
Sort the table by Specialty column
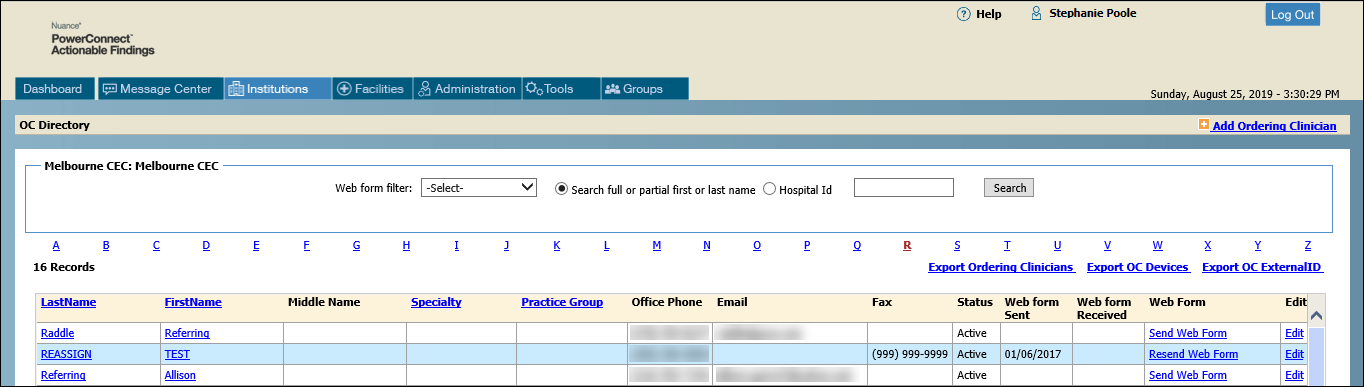436,302
